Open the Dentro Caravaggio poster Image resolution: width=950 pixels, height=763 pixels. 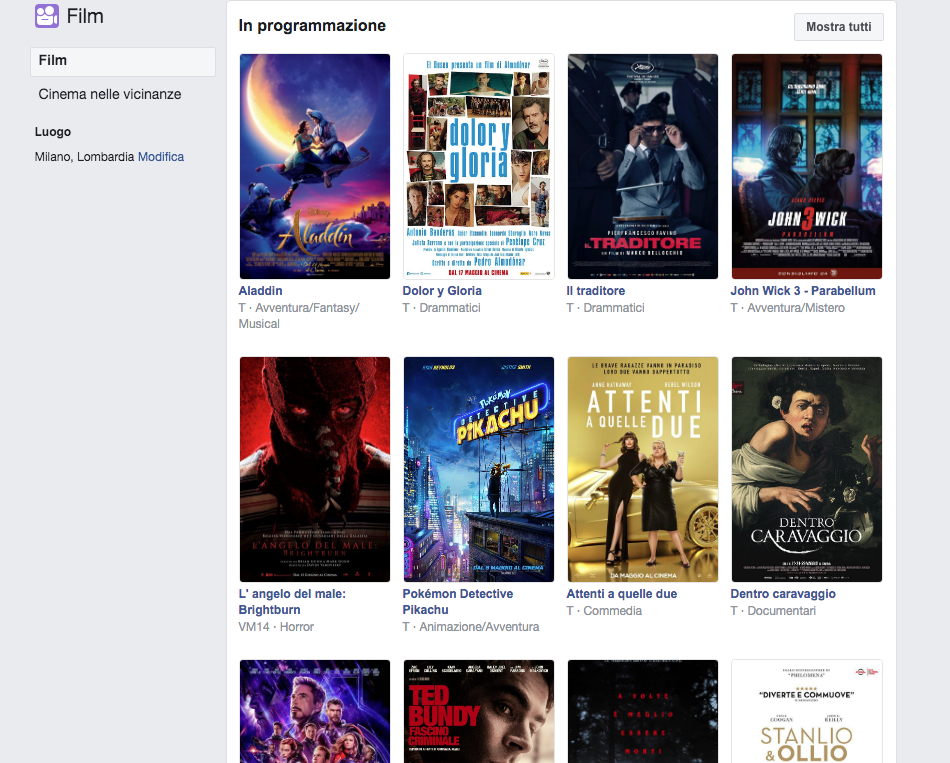807,469
